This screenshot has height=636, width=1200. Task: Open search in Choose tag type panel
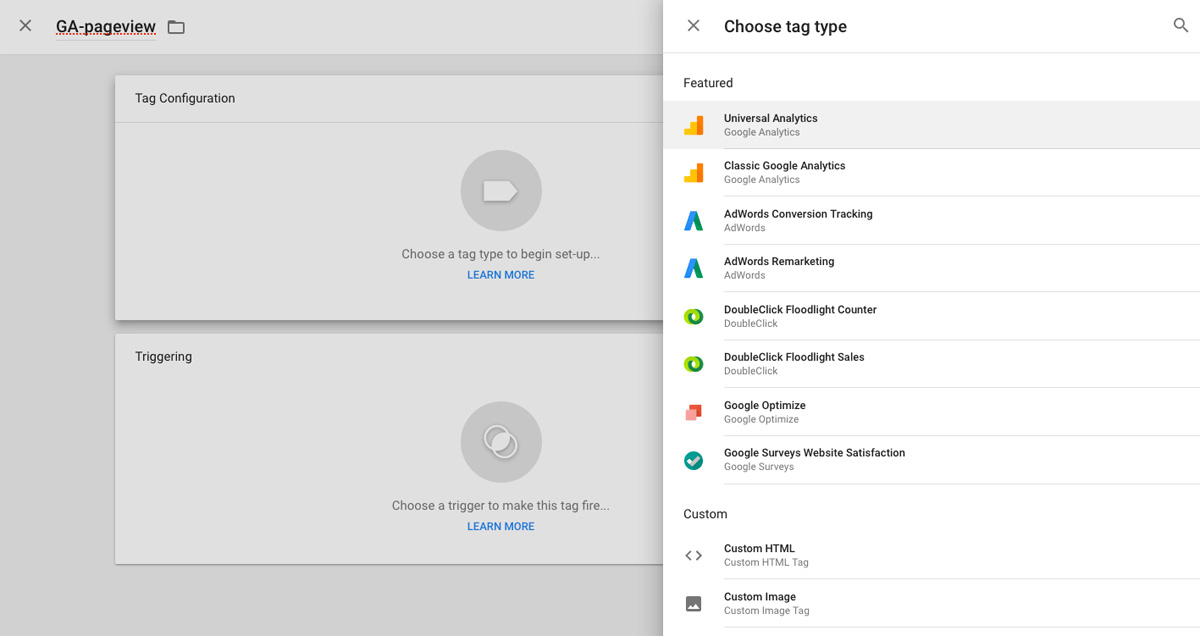point(1180,26)
